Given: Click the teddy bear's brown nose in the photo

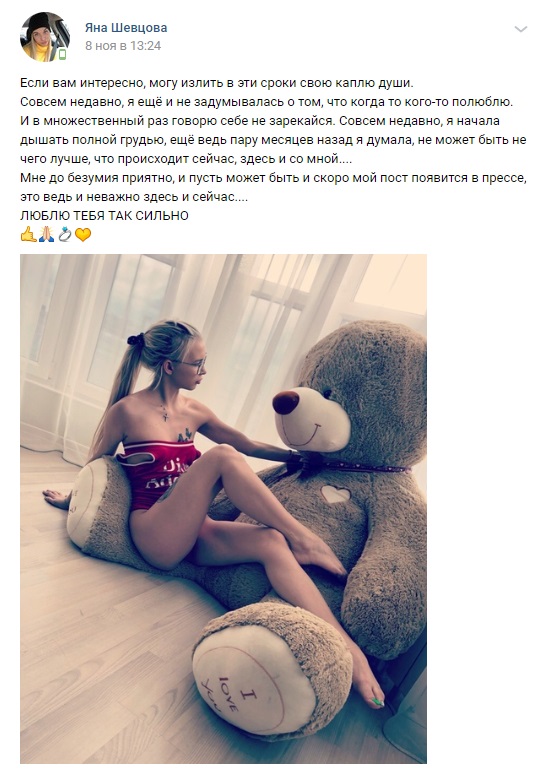Looking at the screenshot, I should click(286, 402).
